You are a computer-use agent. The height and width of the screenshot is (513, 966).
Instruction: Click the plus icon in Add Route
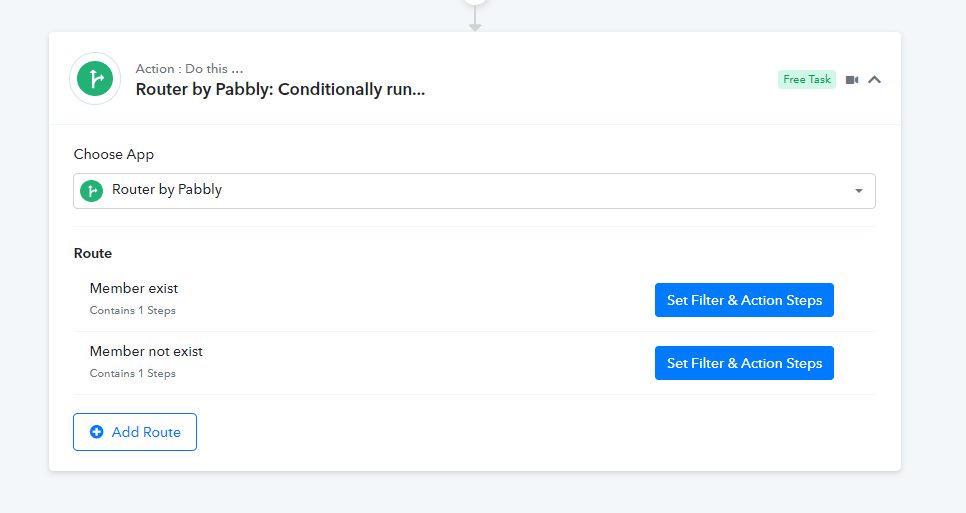coord(97,432)
